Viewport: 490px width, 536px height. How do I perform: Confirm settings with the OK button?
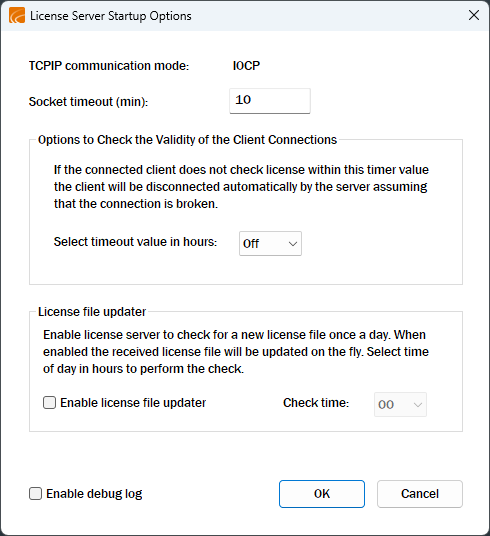[x=322, y=494]
